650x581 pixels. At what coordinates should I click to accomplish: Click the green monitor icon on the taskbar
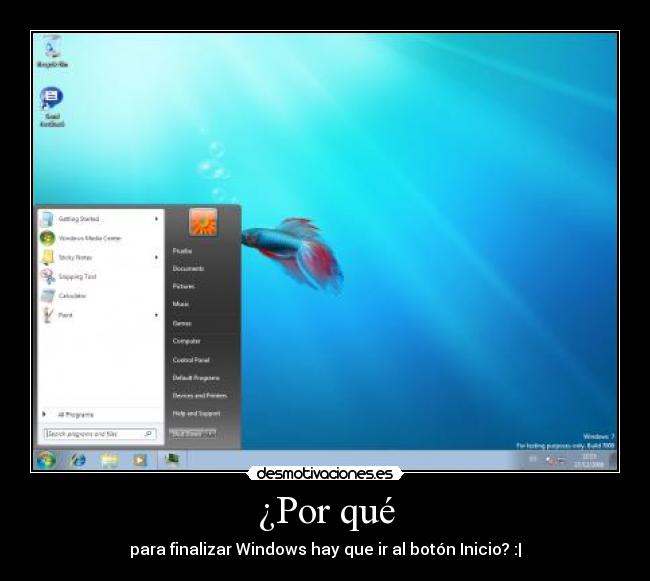pyautogui.click(x=172, y=460)
